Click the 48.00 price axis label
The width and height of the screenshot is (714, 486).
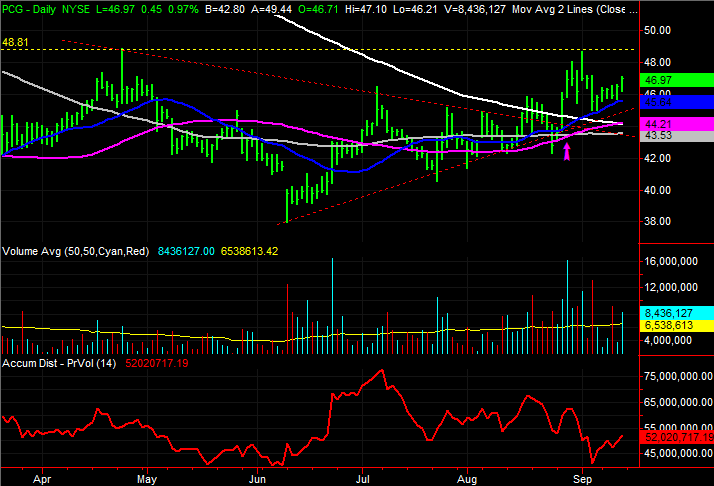click(x=657, y=62)
